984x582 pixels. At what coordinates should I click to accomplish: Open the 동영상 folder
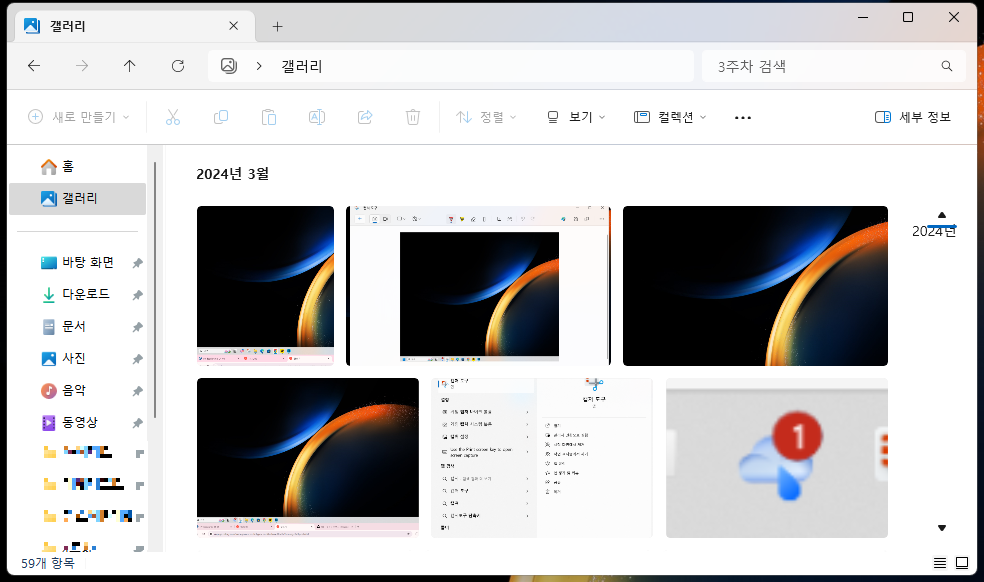pos(69,423)
